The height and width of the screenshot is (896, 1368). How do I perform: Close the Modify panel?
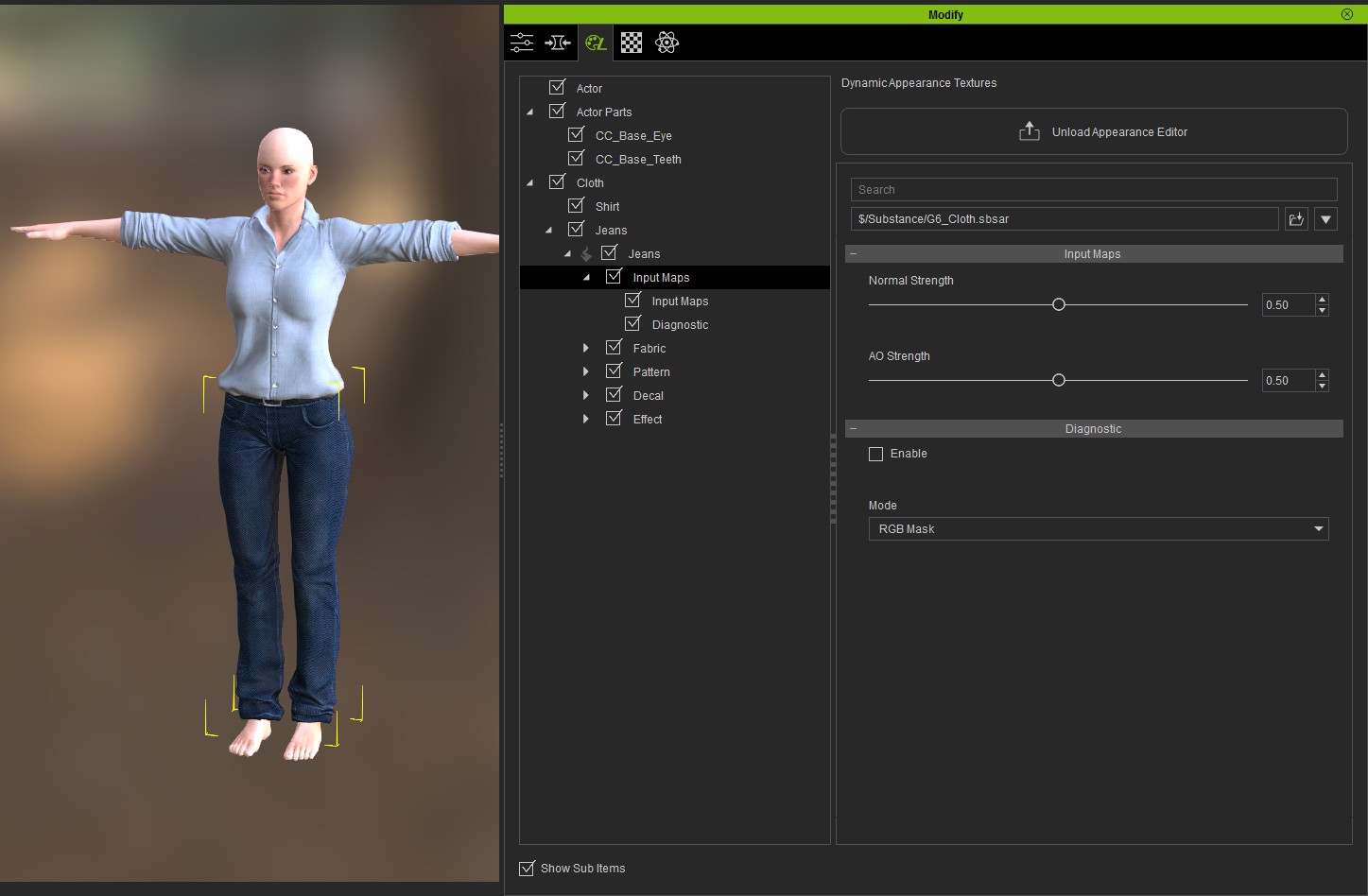[x=1347, y=14]
